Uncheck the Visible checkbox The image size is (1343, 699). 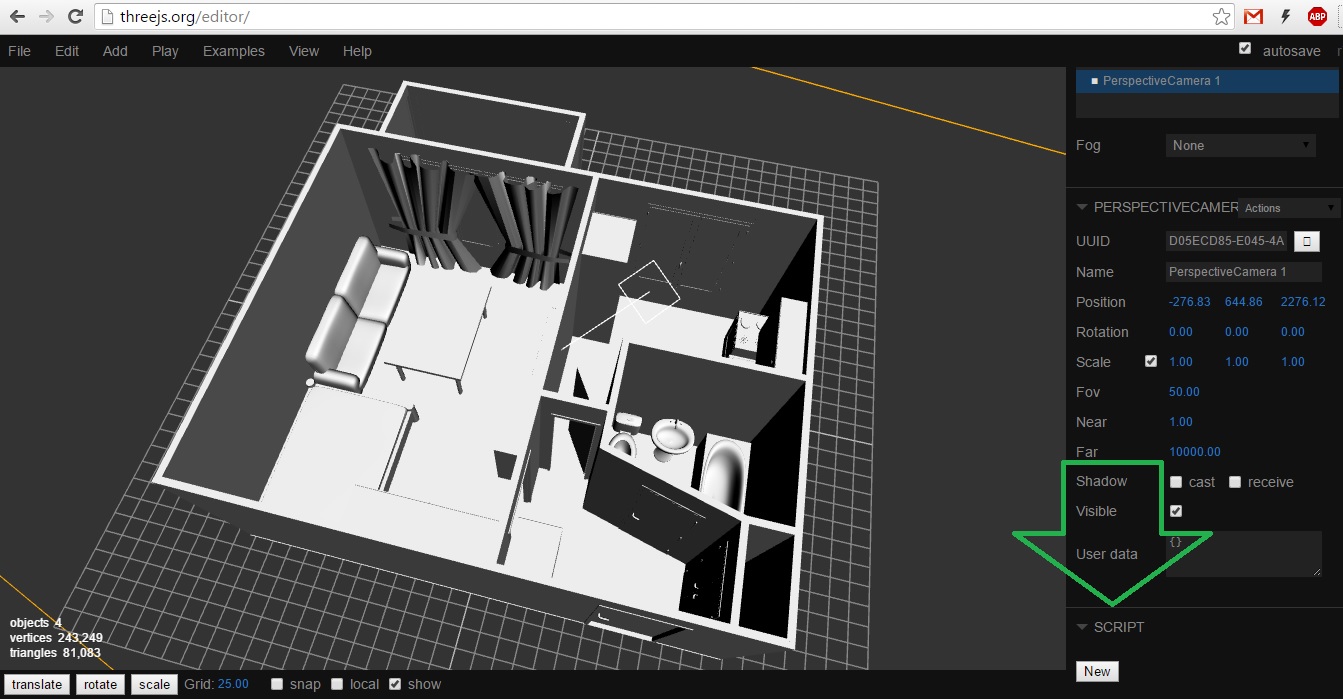pyautogui.click(x=1175, y=510)
